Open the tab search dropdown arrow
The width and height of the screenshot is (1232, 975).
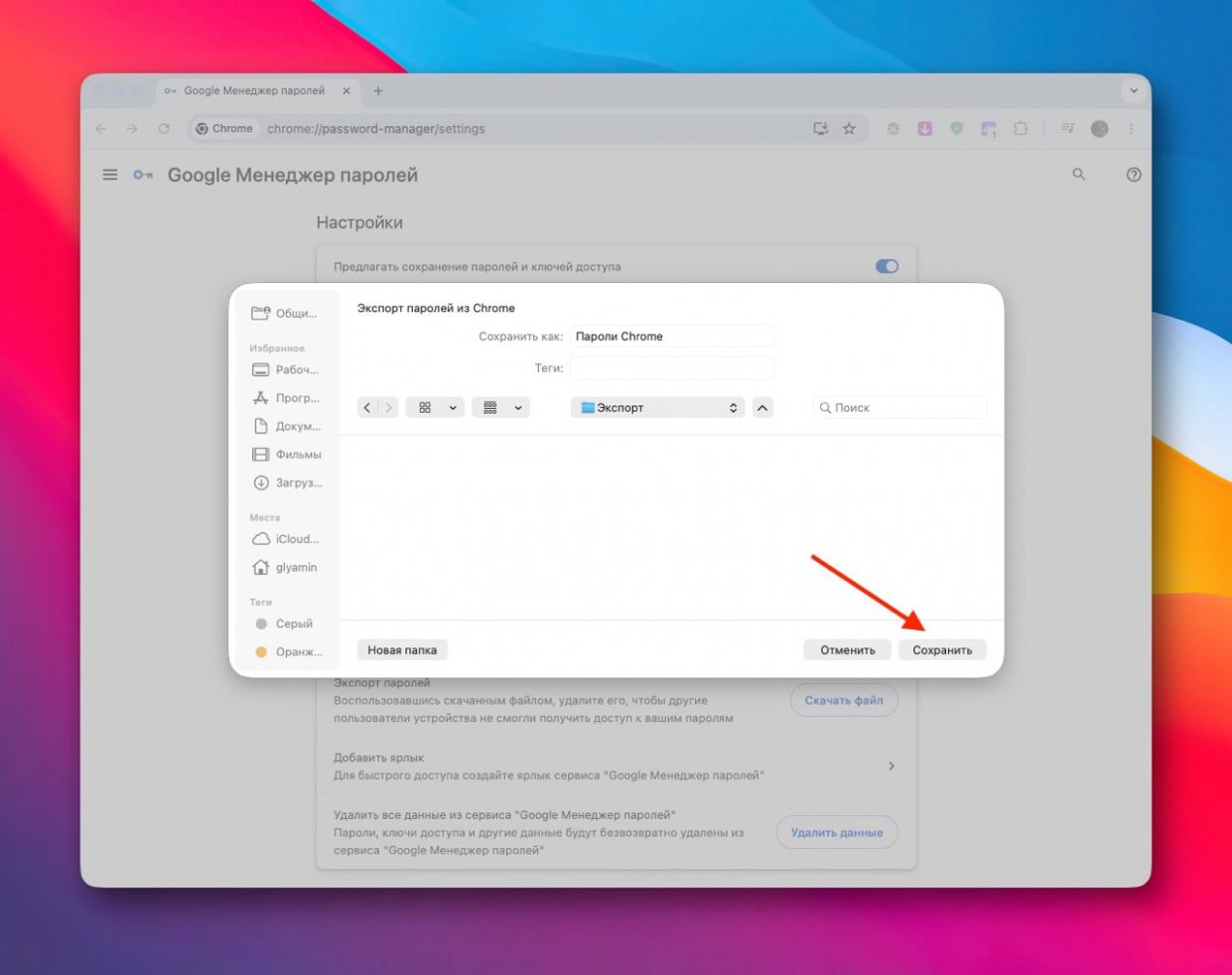point(1134,91)
